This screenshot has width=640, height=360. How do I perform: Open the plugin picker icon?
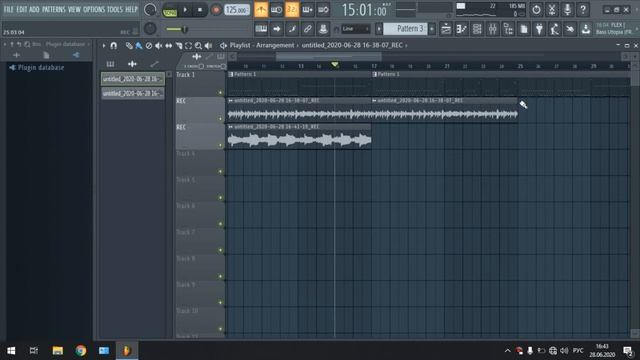pyautogui.click(x=539, y=29)
